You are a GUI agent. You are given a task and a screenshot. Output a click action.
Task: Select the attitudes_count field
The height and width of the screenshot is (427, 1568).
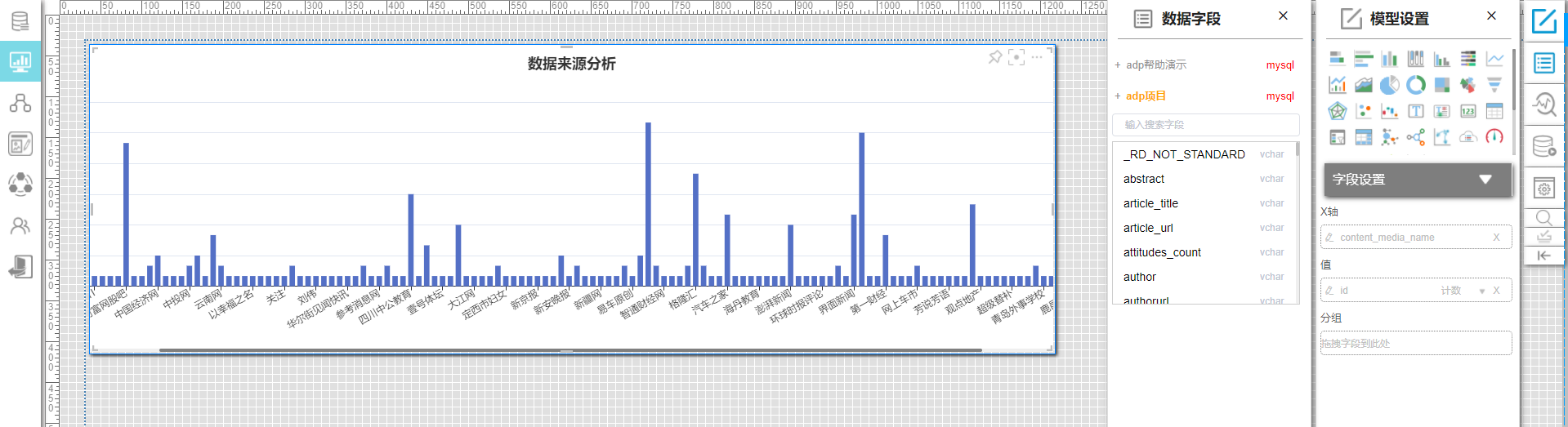(1162, 252)
